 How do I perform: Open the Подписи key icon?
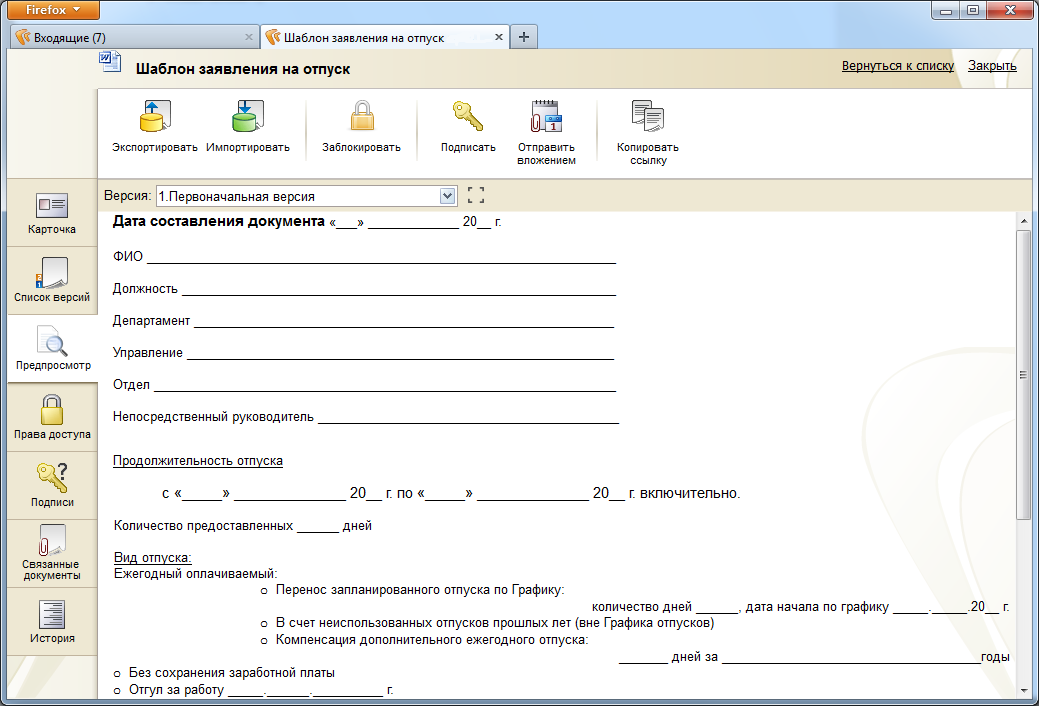click(x=52, y=477)
